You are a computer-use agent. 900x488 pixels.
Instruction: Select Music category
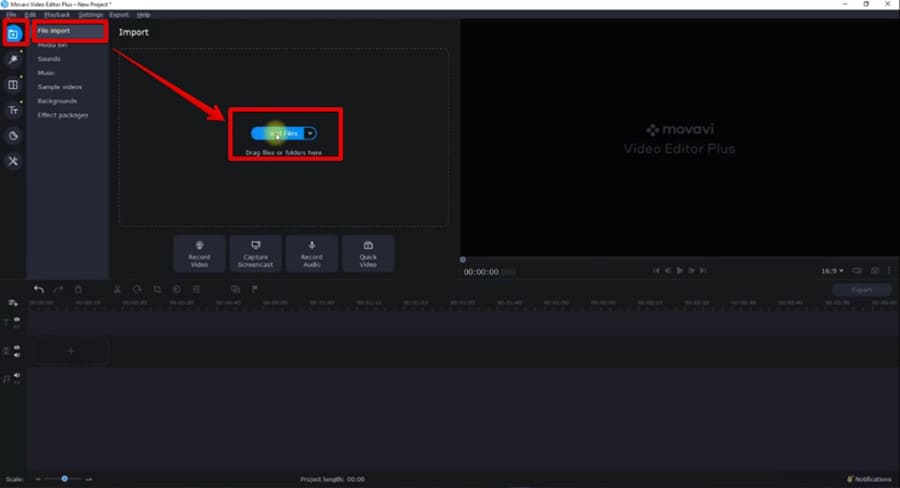tap(46, 73)
